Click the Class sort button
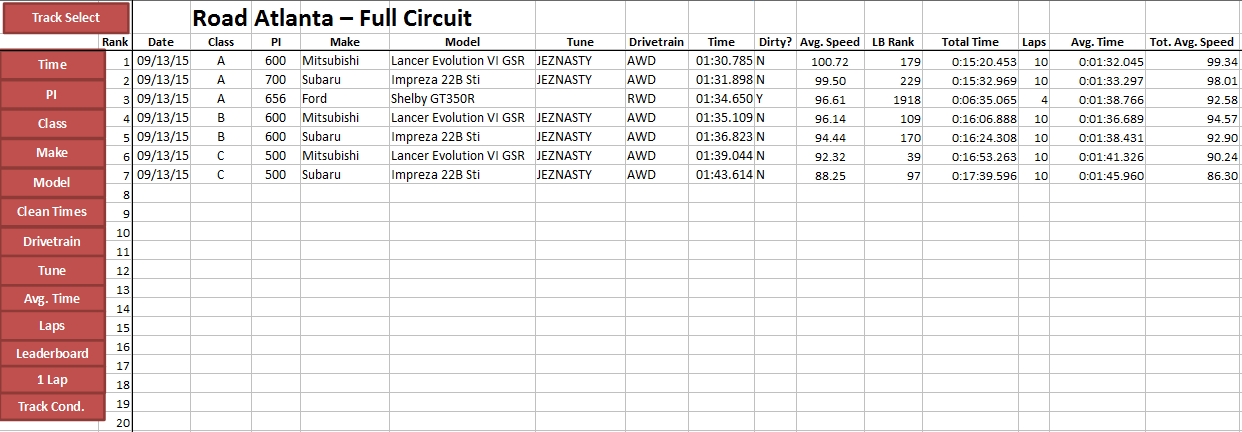1242x432 pixels. tap(52, 123)
